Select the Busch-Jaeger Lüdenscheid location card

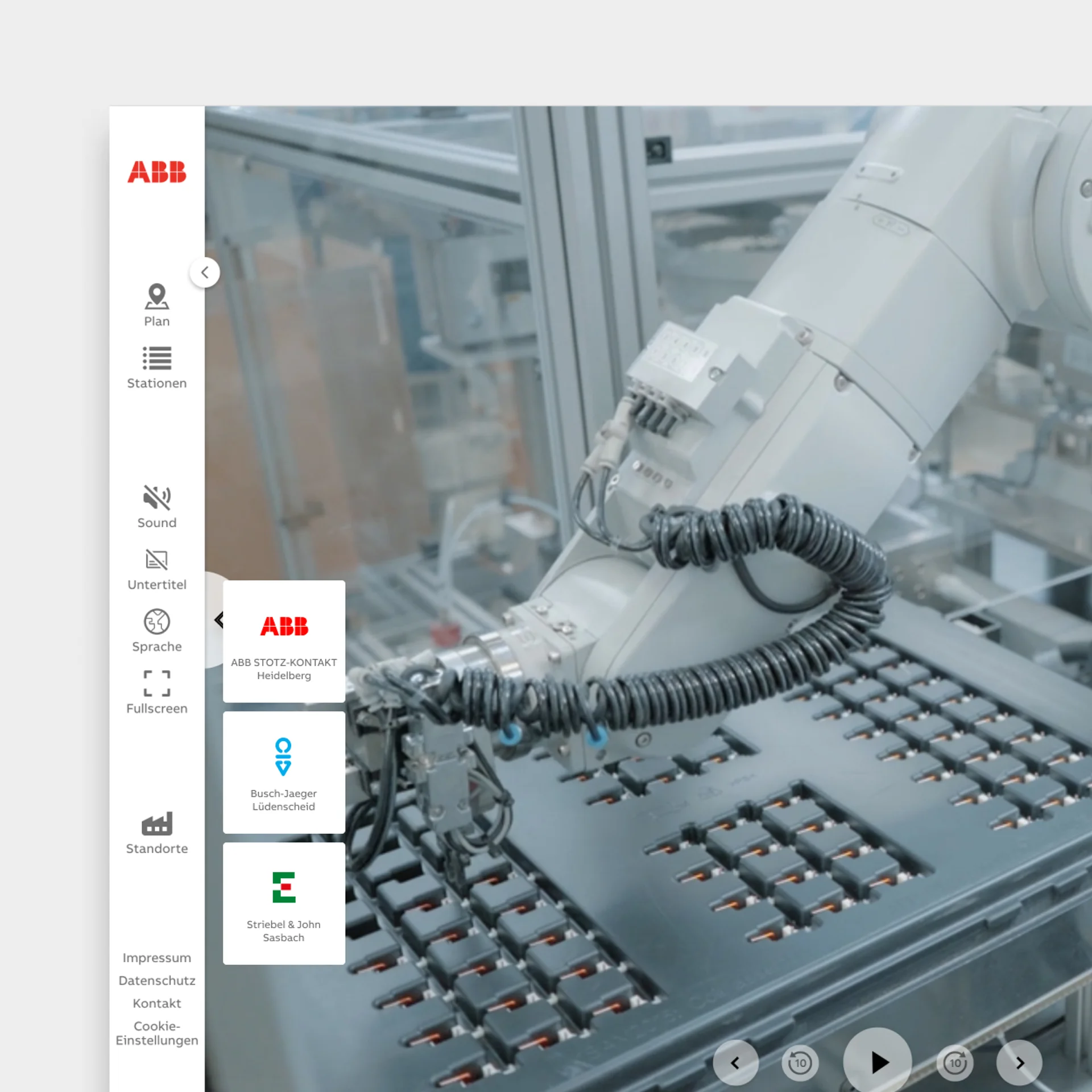point(284,772)
